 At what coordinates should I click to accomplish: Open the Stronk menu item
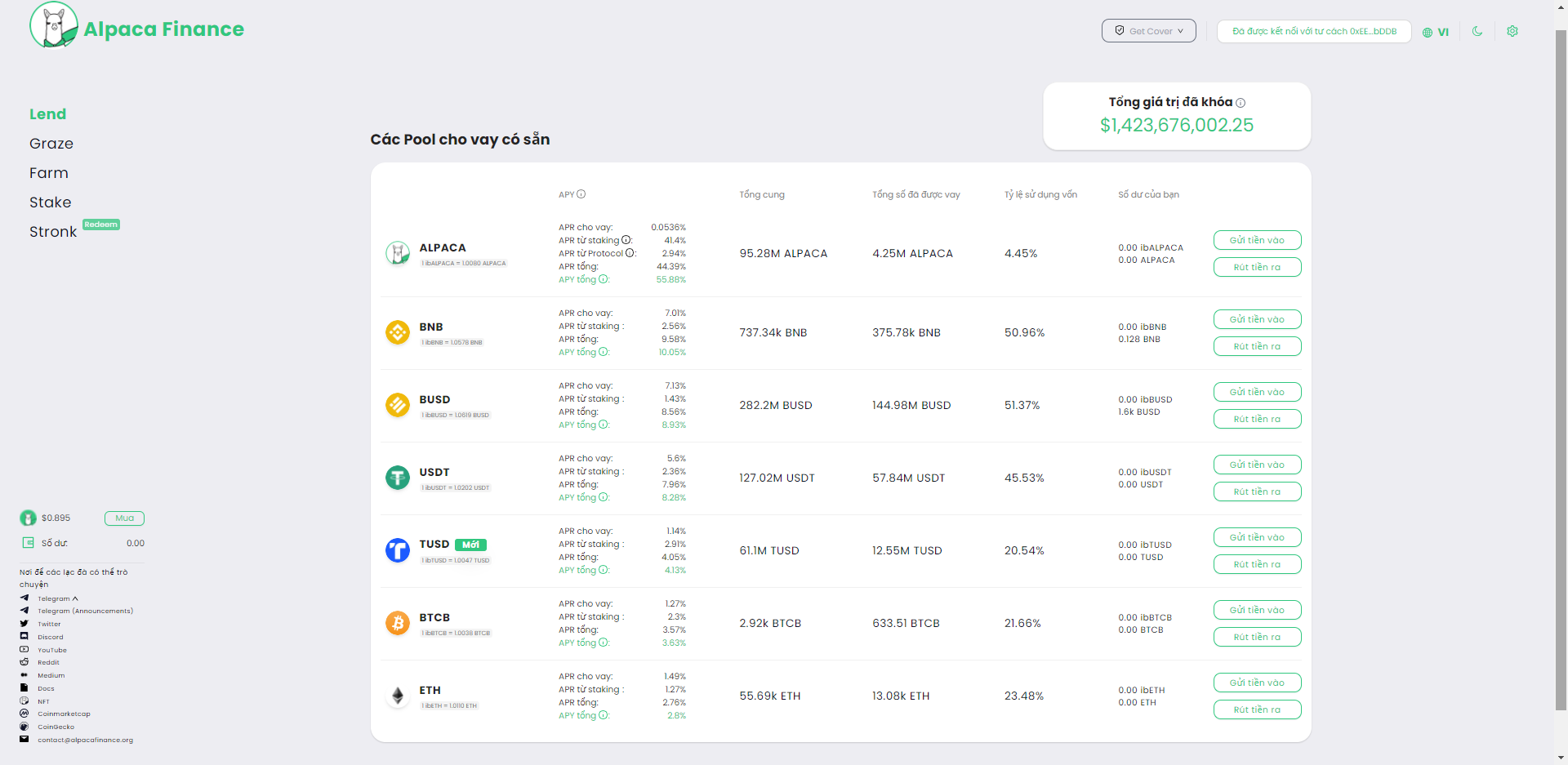point(53,232)
